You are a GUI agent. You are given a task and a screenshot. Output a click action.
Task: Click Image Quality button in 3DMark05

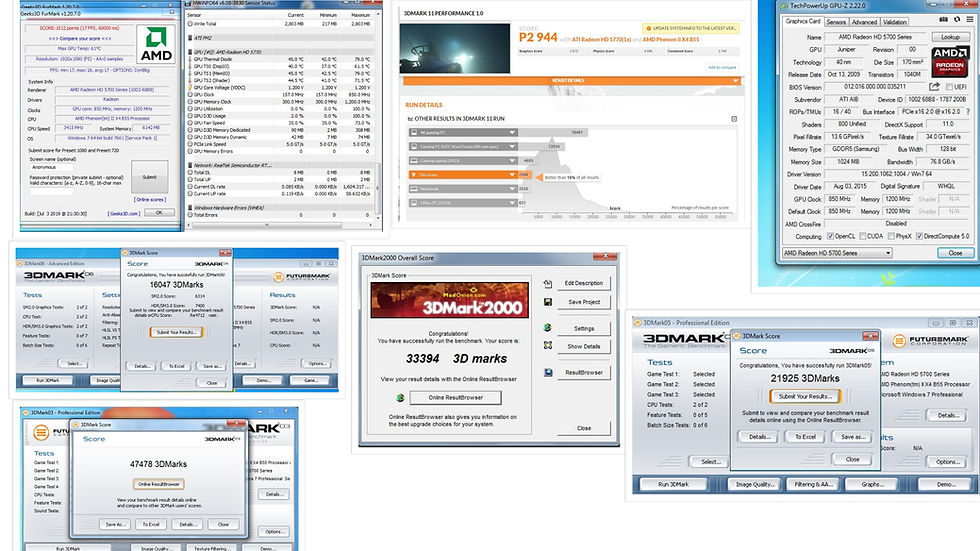click(755, 484)
